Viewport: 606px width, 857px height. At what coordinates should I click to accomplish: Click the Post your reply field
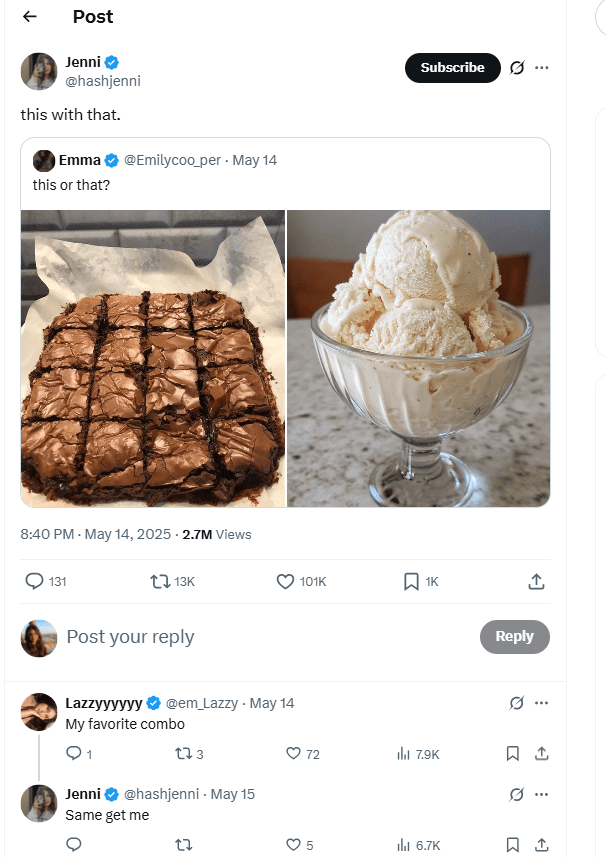(x=129, y=636)
